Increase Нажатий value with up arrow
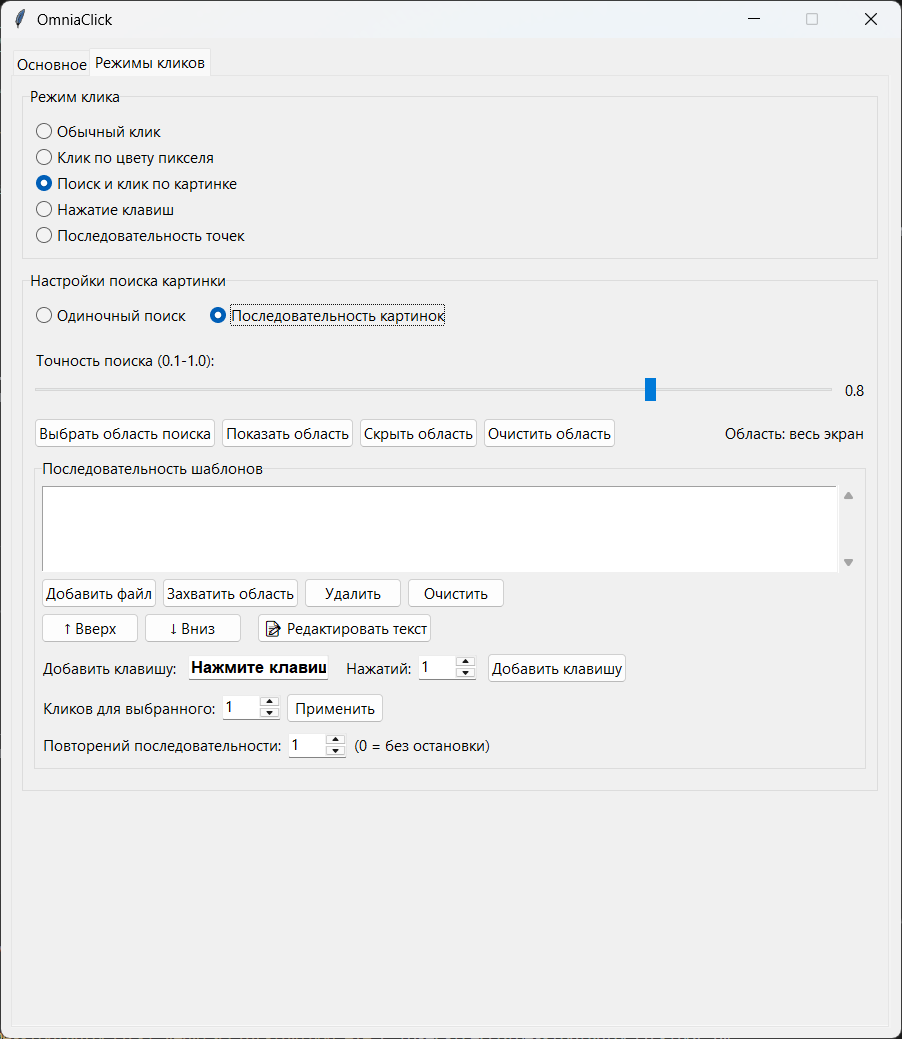Screen dimensions: 902x1039 pos(466,662)
